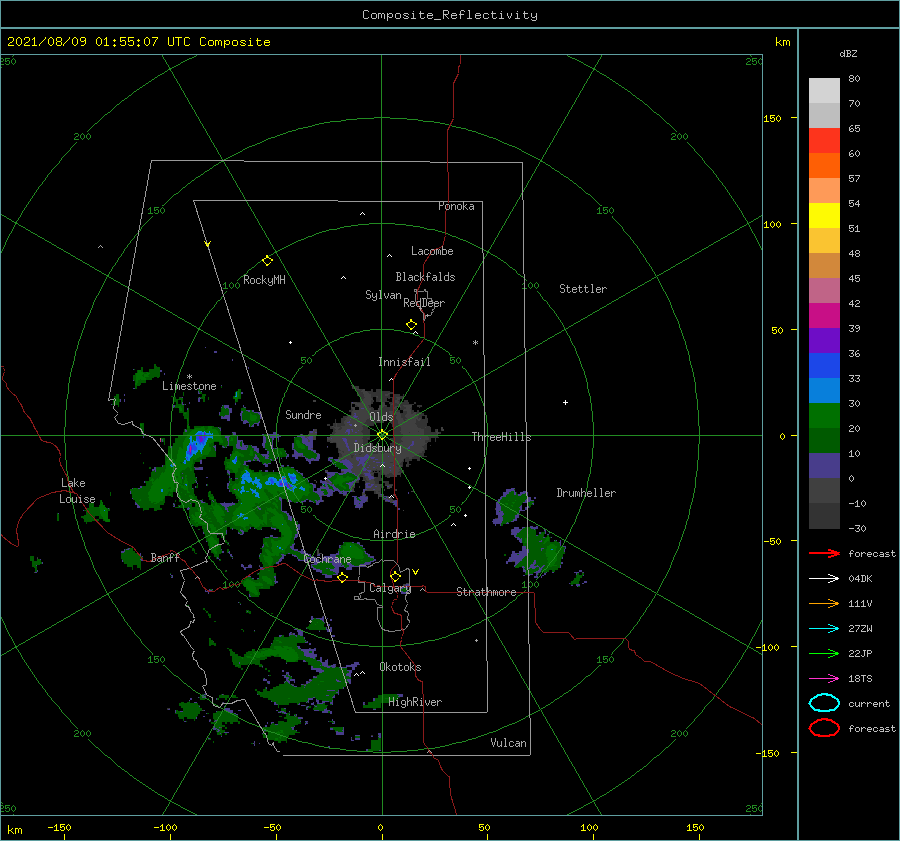Click the Drumheller city label
Screen dimensions: 900x841
click(586, 493)
